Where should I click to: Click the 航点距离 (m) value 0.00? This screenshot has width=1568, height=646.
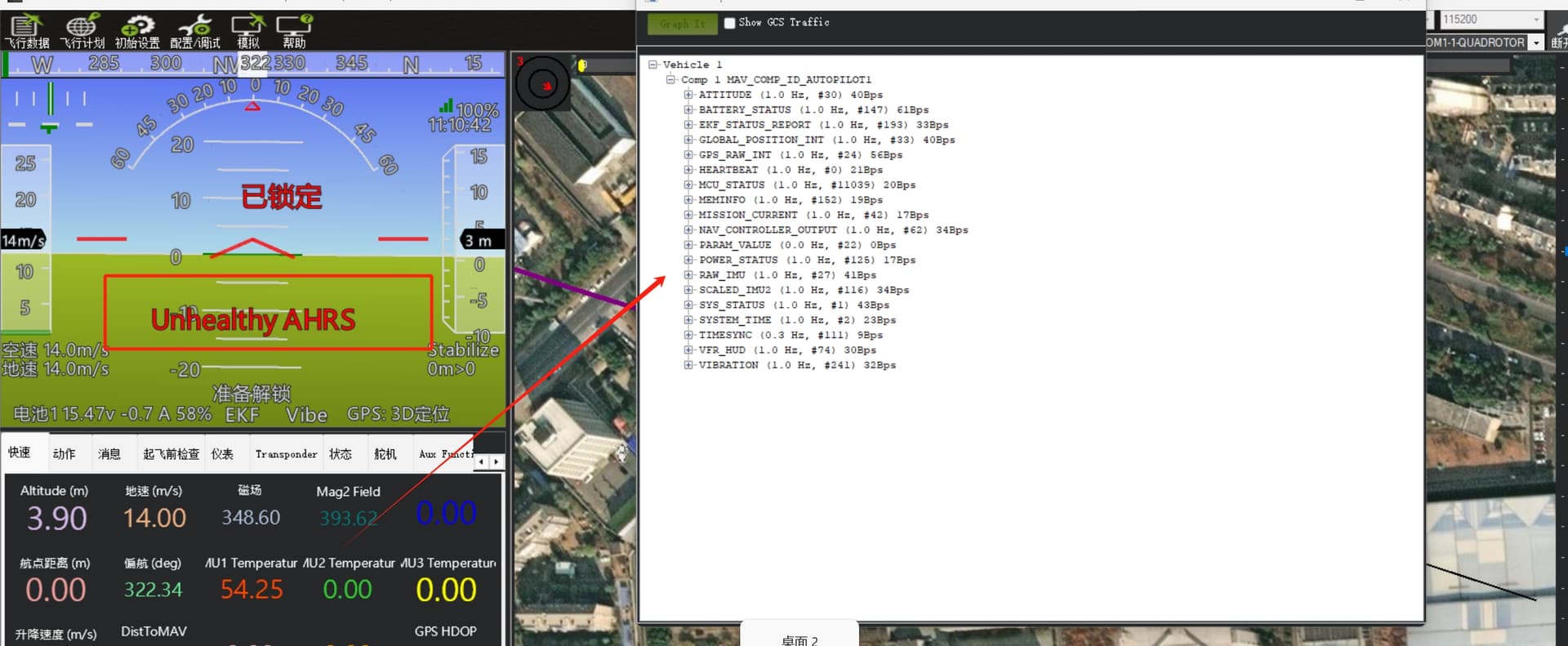pos(56,590)
